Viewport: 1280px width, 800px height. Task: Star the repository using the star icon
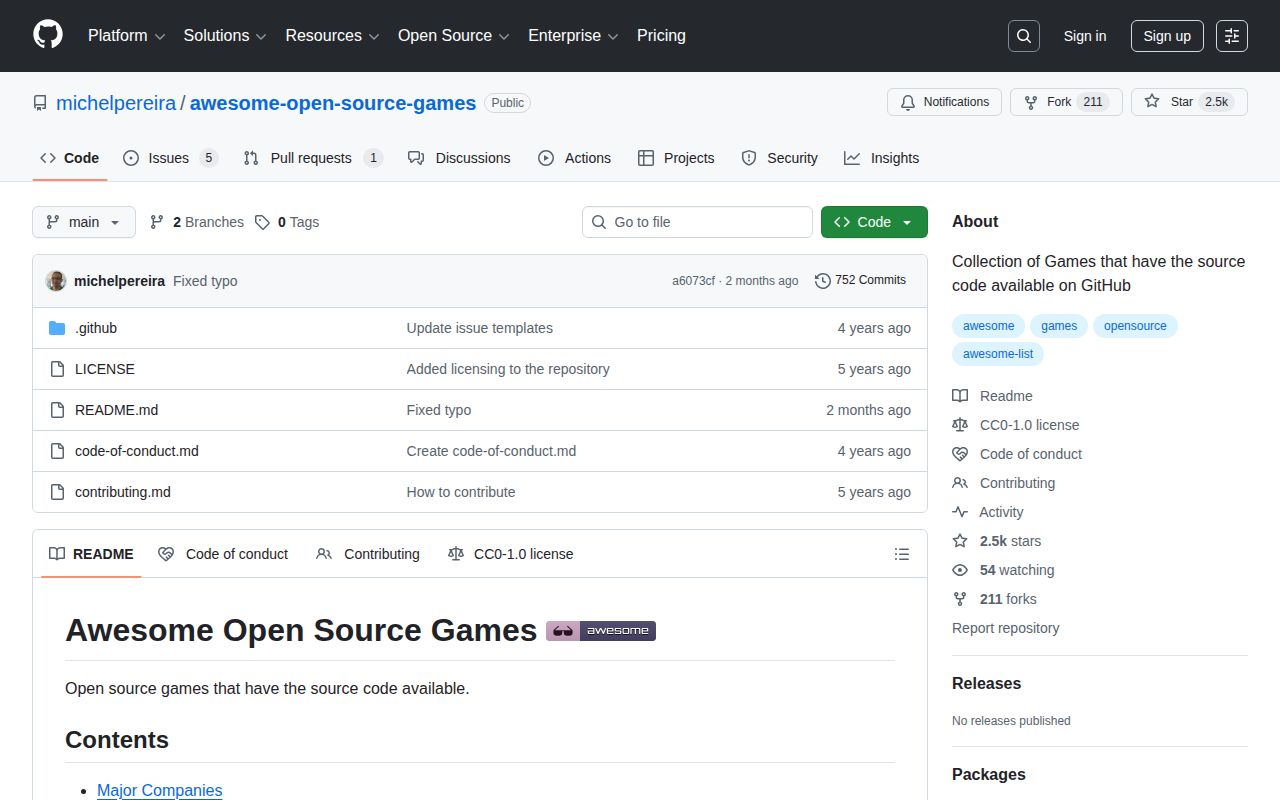coord(1152,101)
